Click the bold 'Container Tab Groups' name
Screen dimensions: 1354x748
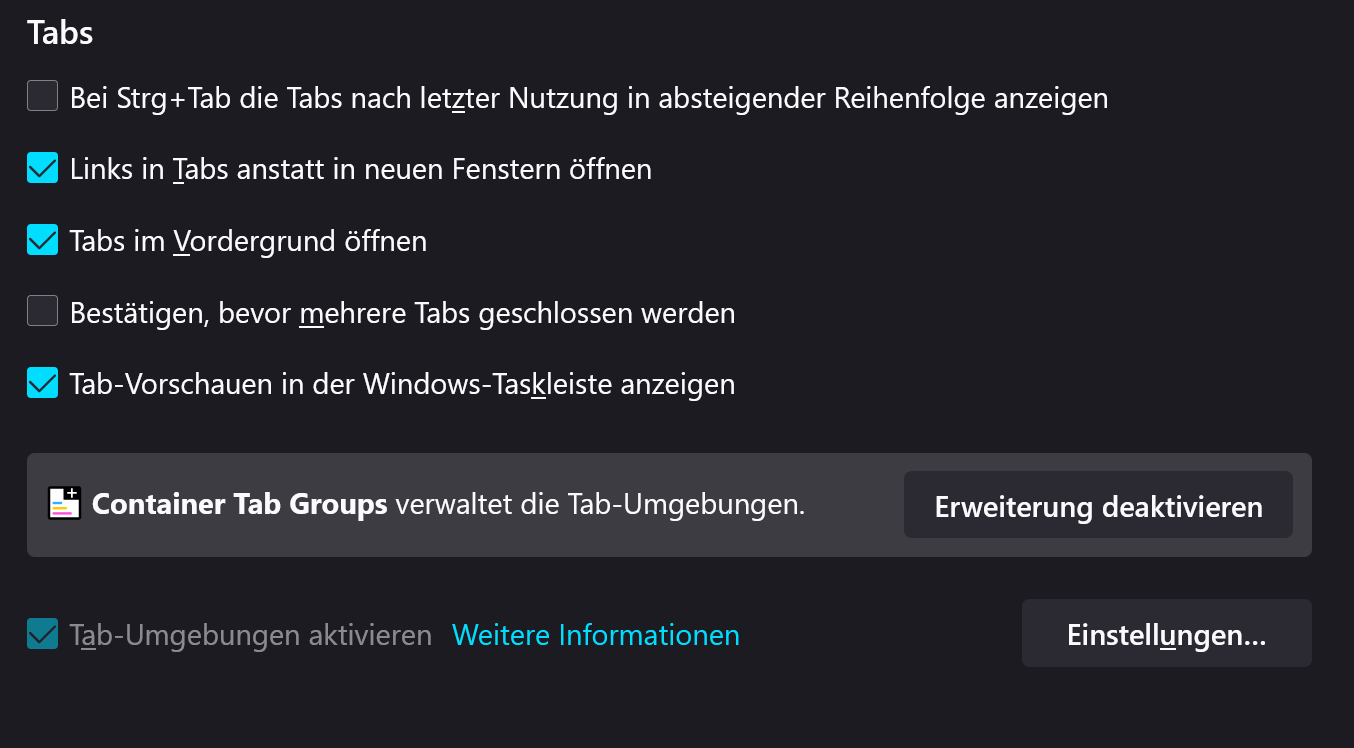point(239,504)
